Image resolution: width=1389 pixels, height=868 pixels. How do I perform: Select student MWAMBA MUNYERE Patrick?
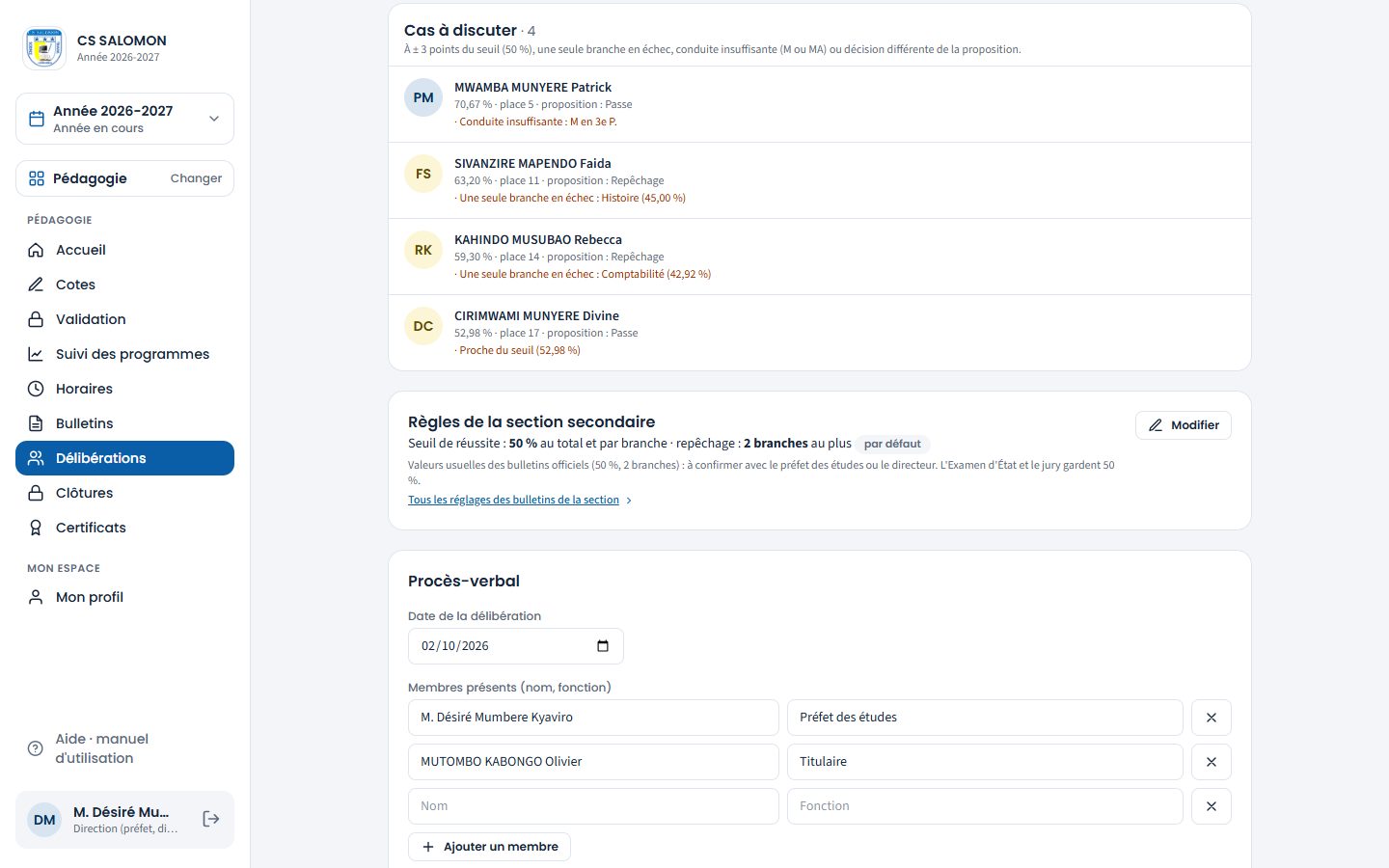pos(820,104)
